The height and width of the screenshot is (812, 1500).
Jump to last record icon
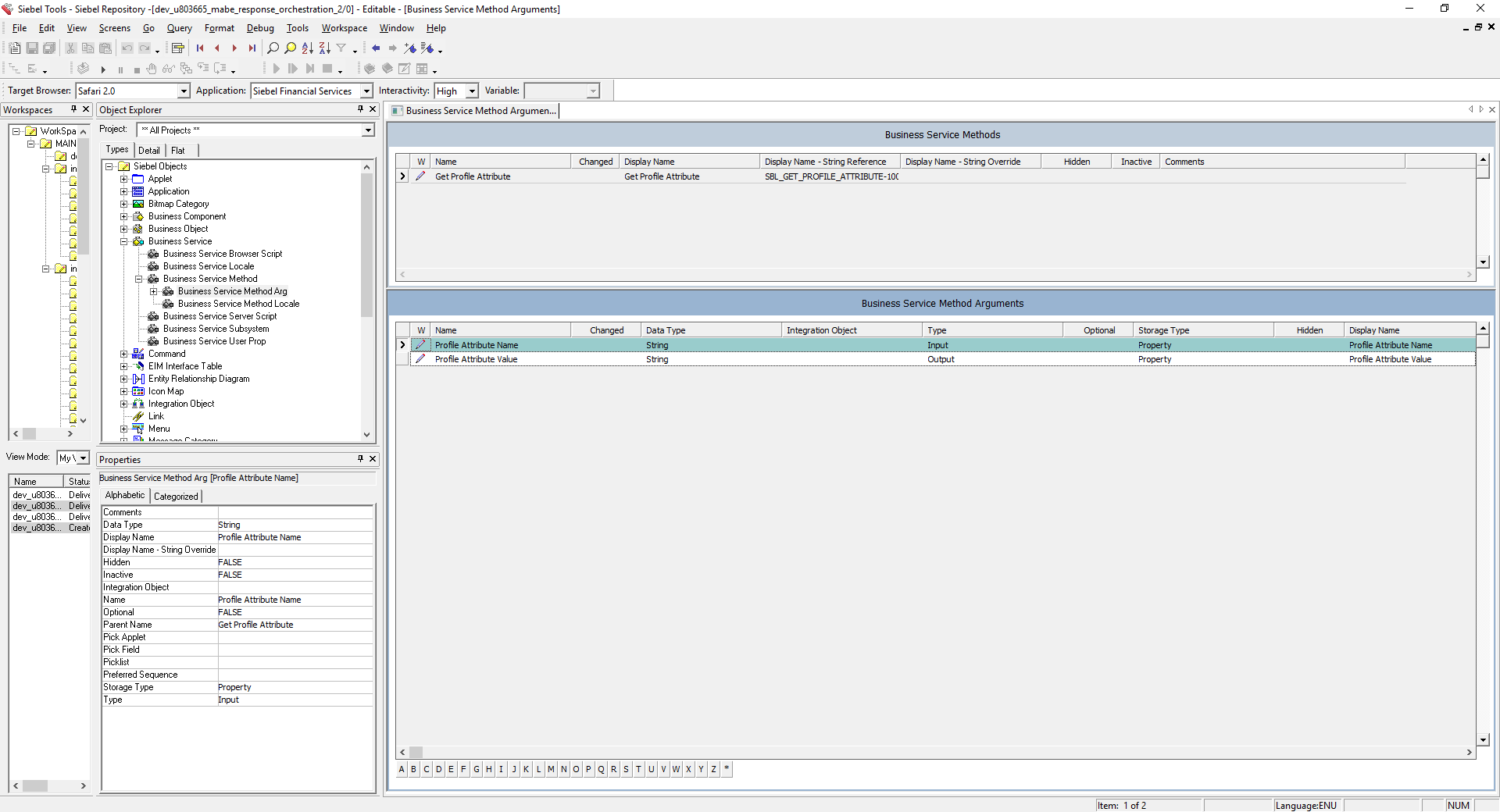(x=252, y=48)
